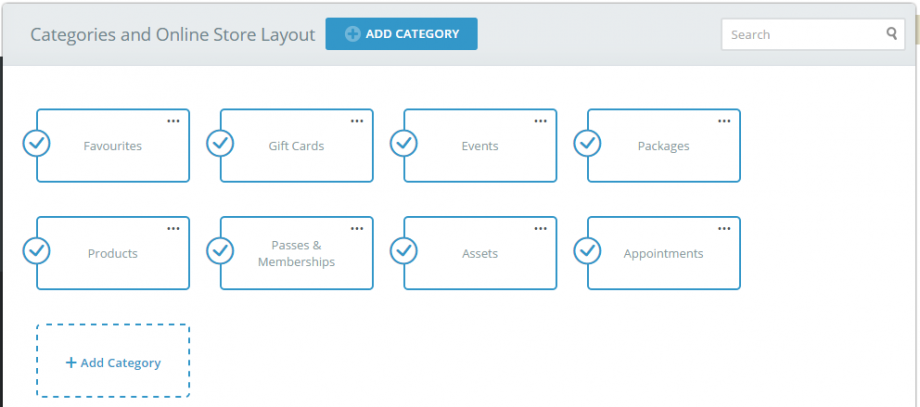The image size is (920, 407).
Task: Click the blue ADD CATEGORY button
Action: (x=401, y=34)
